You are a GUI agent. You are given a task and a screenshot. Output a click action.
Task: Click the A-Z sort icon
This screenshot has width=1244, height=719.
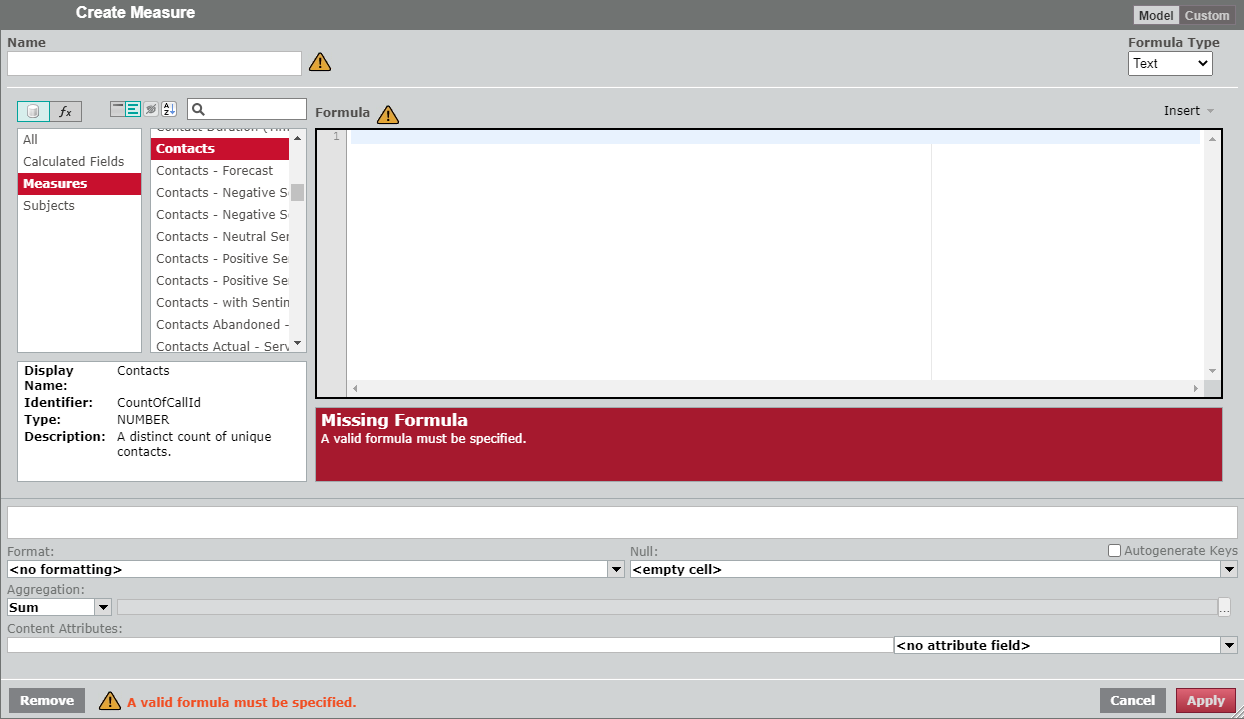168,109
